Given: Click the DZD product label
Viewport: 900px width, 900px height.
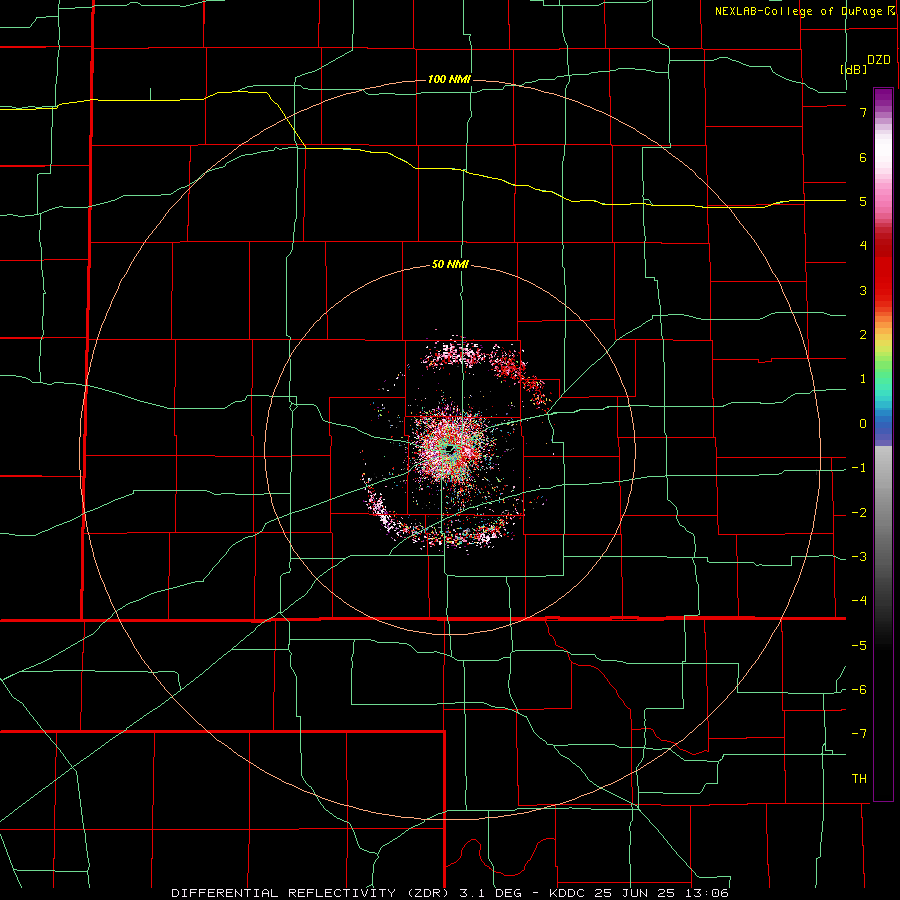Looking at the screenshot, I should (879, 60).
